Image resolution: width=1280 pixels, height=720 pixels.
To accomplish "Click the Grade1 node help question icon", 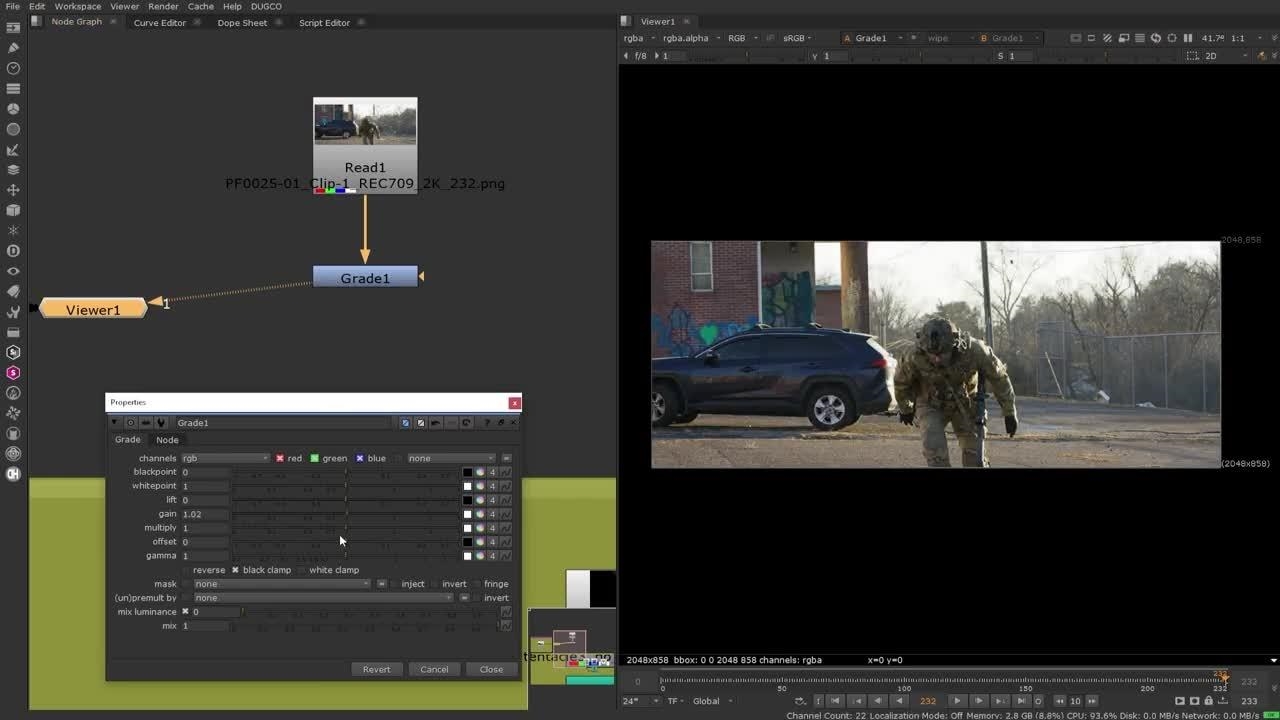I will (x=487, y=423).
